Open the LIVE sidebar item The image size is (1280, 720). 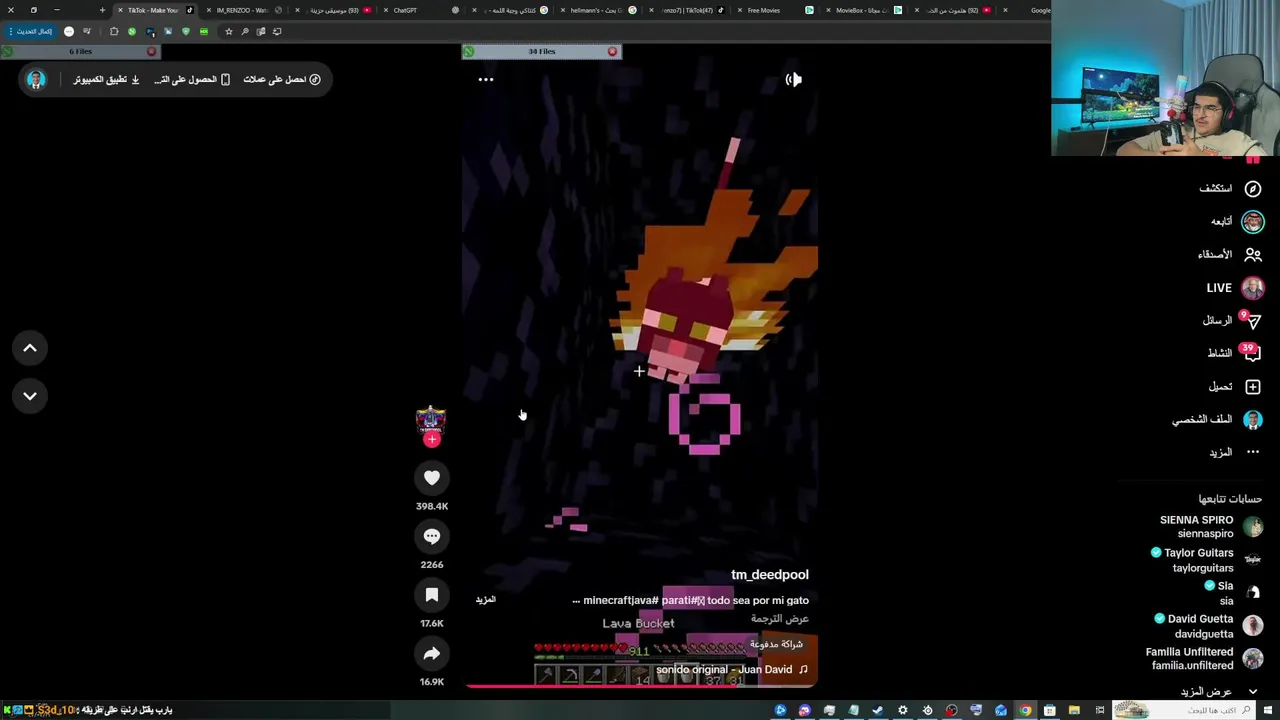(x=1235, y=288)
